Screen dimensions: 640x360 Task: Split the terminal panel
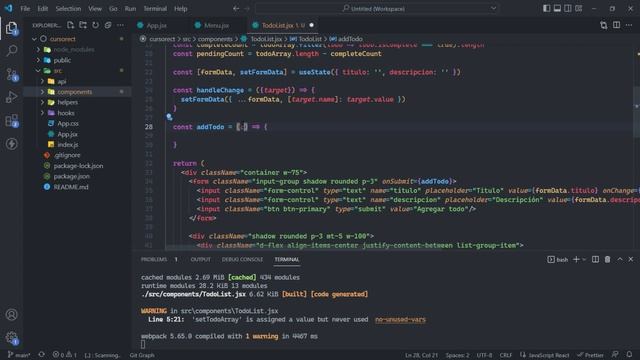pyautogui.click(x=596, y=259)
